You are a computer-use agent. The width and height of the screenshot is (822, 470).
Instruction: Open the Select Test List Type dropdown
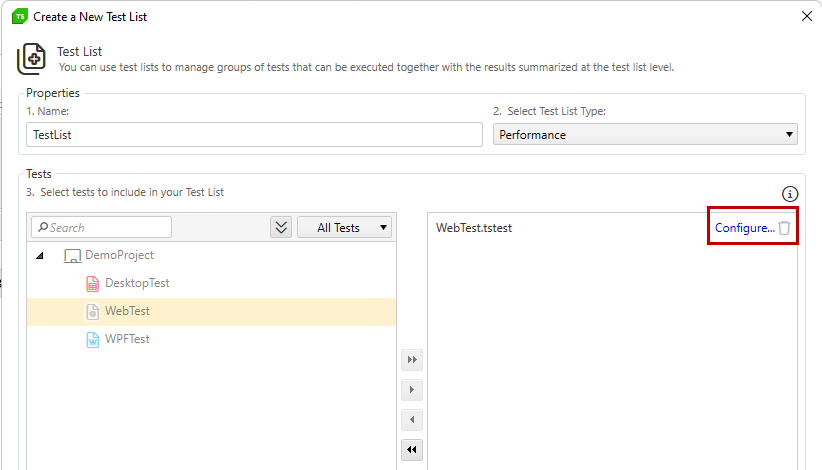click(x=645, y=135)
